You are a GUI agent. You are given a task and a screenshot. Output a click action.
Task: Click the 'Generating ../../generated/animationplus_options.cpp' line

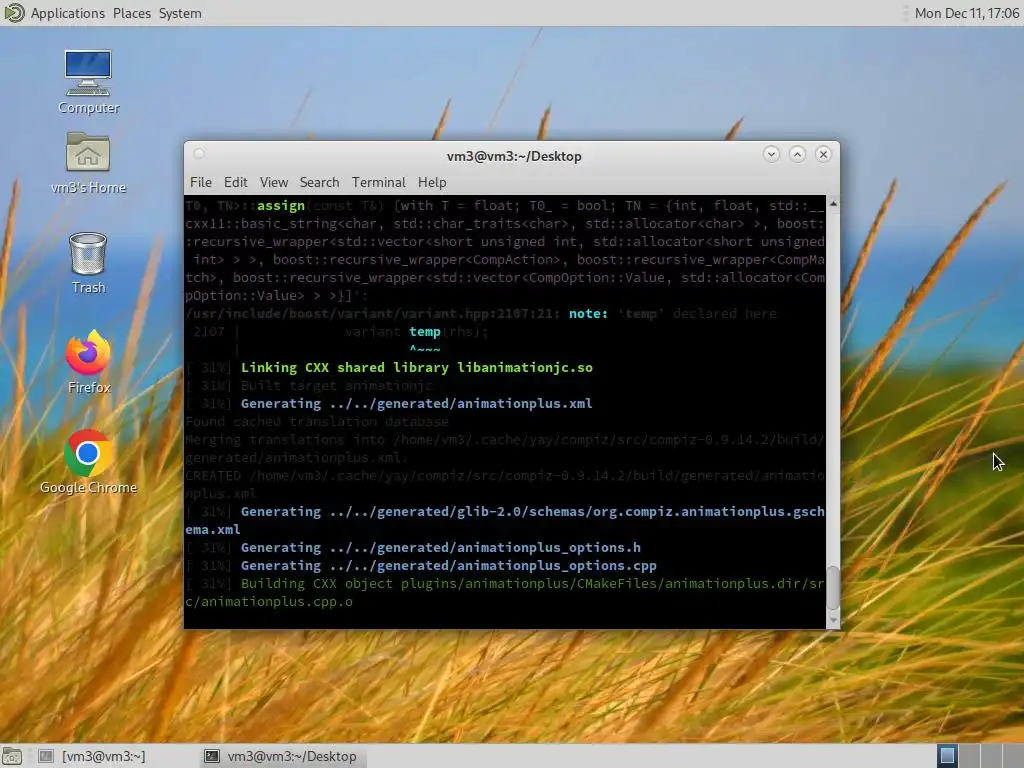click(x=449, y=566)
